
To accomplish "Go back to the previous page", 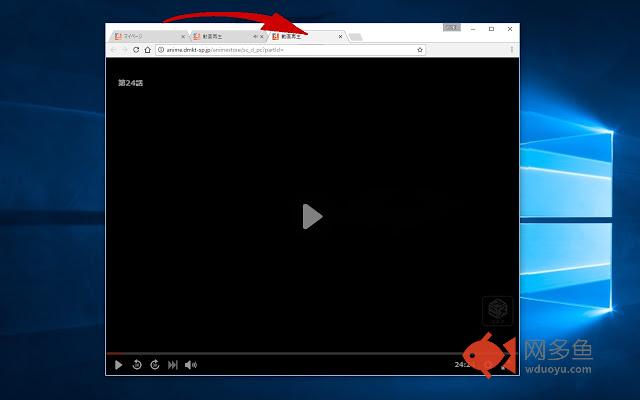I will point(113,50).
